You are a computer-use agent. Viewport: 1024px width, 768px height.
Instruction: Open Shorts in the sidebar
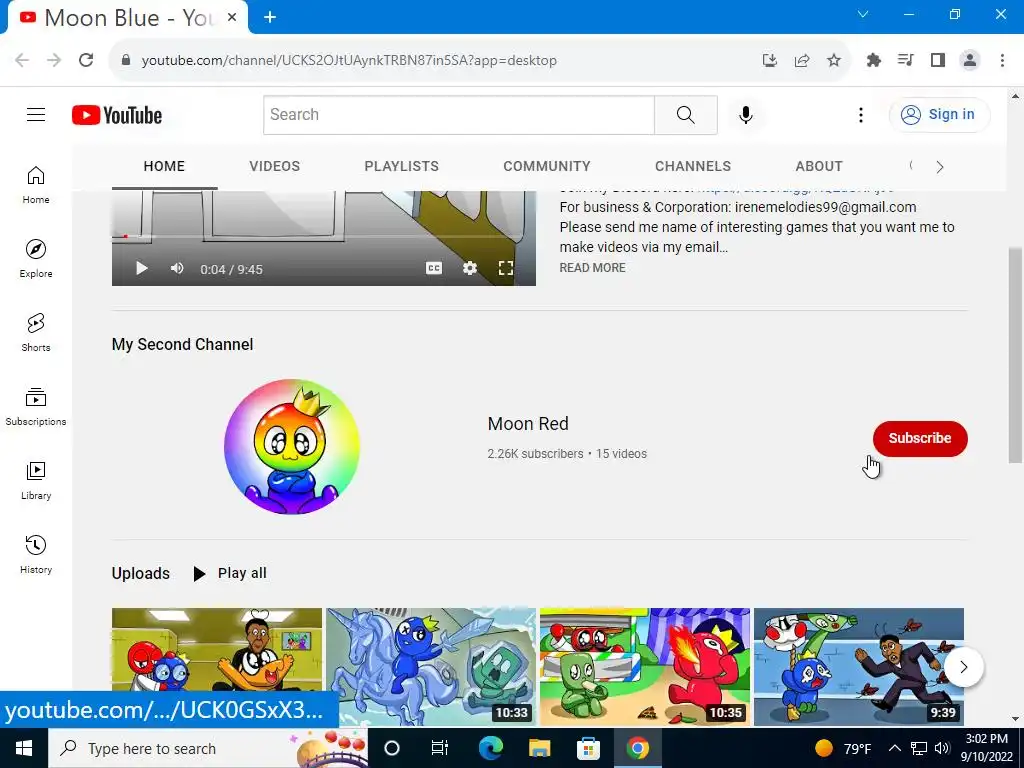(36, 332)
